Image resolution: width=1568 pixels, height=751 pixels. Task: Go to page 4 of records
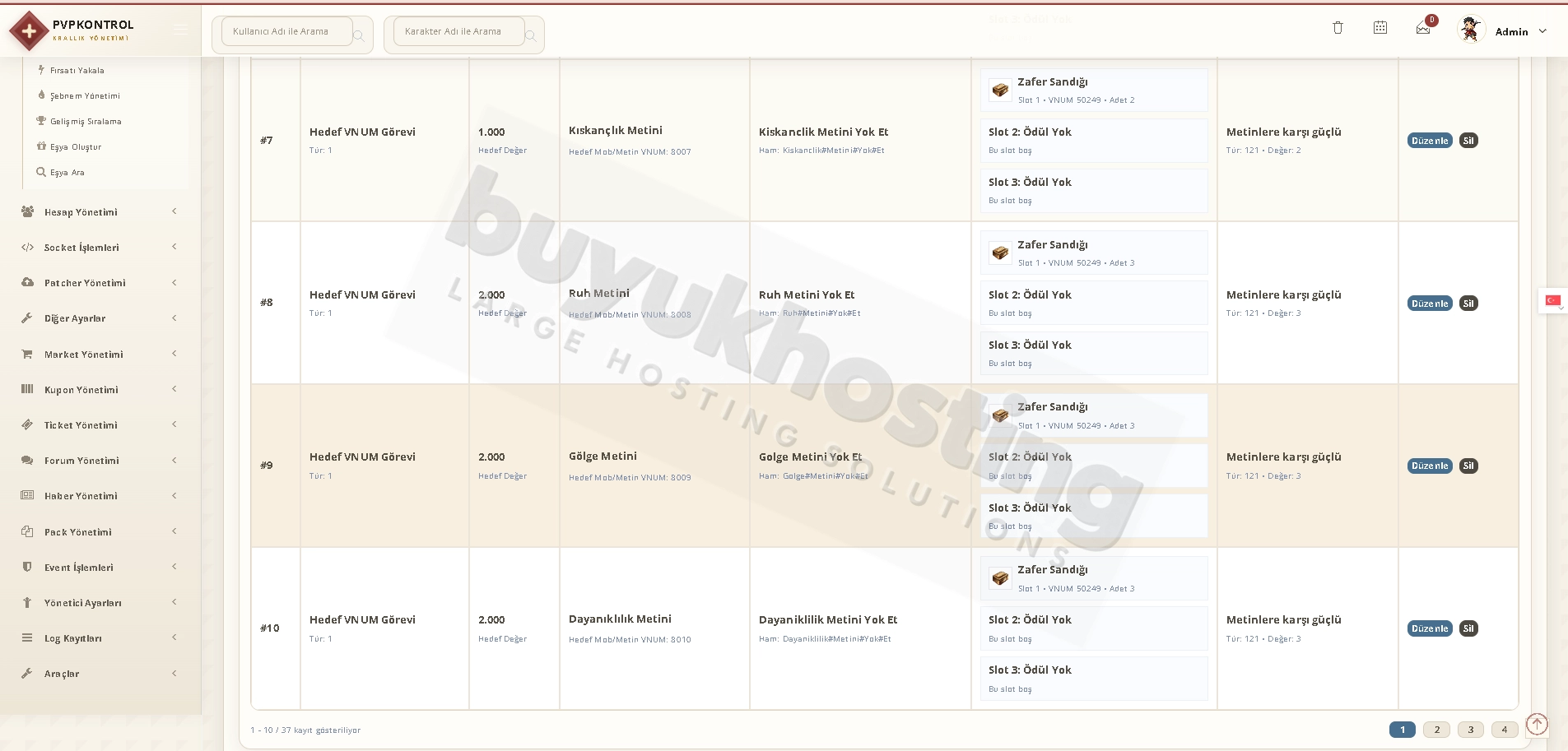coord(1505,730)
